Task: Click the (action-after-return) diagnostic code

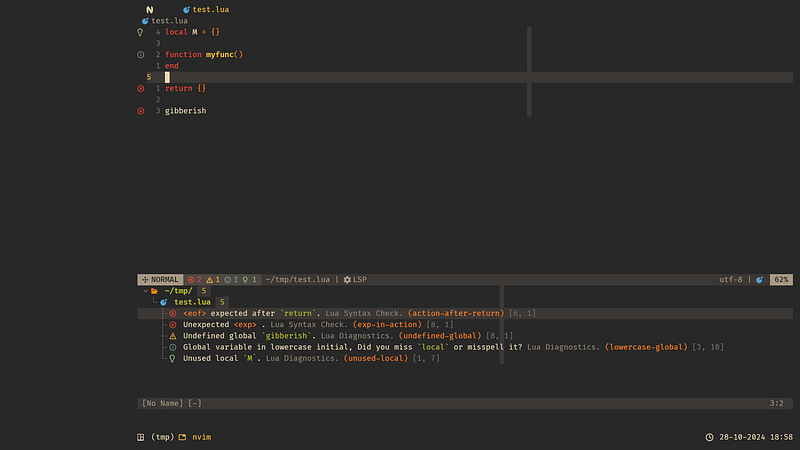Action: pos(456,313)
